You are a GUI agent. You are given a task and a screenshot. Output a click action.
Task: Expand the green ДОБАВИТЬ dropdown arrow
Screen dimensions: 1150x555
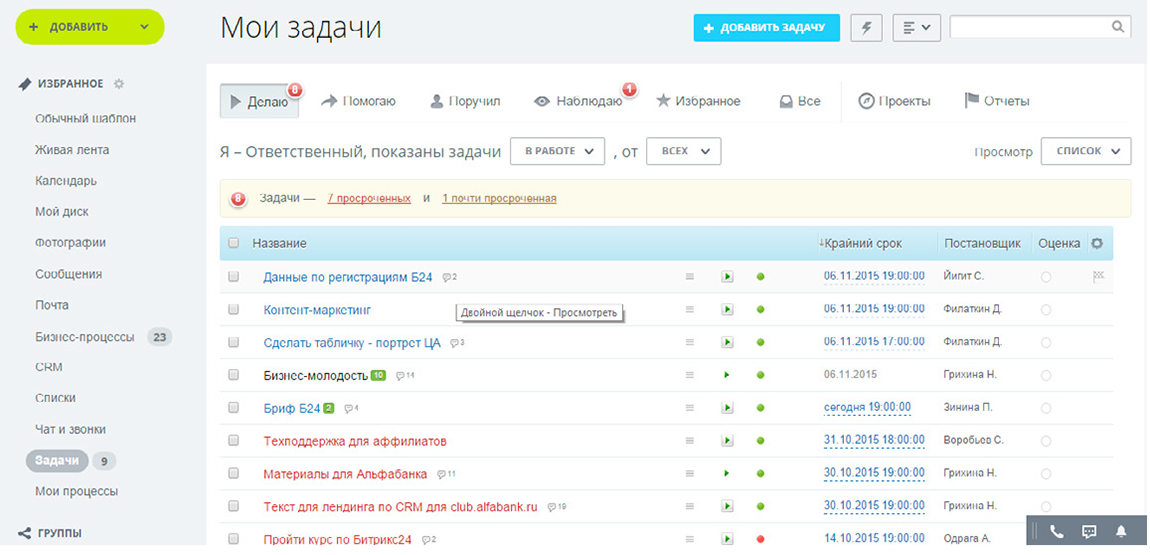click(x=144, y=27)
